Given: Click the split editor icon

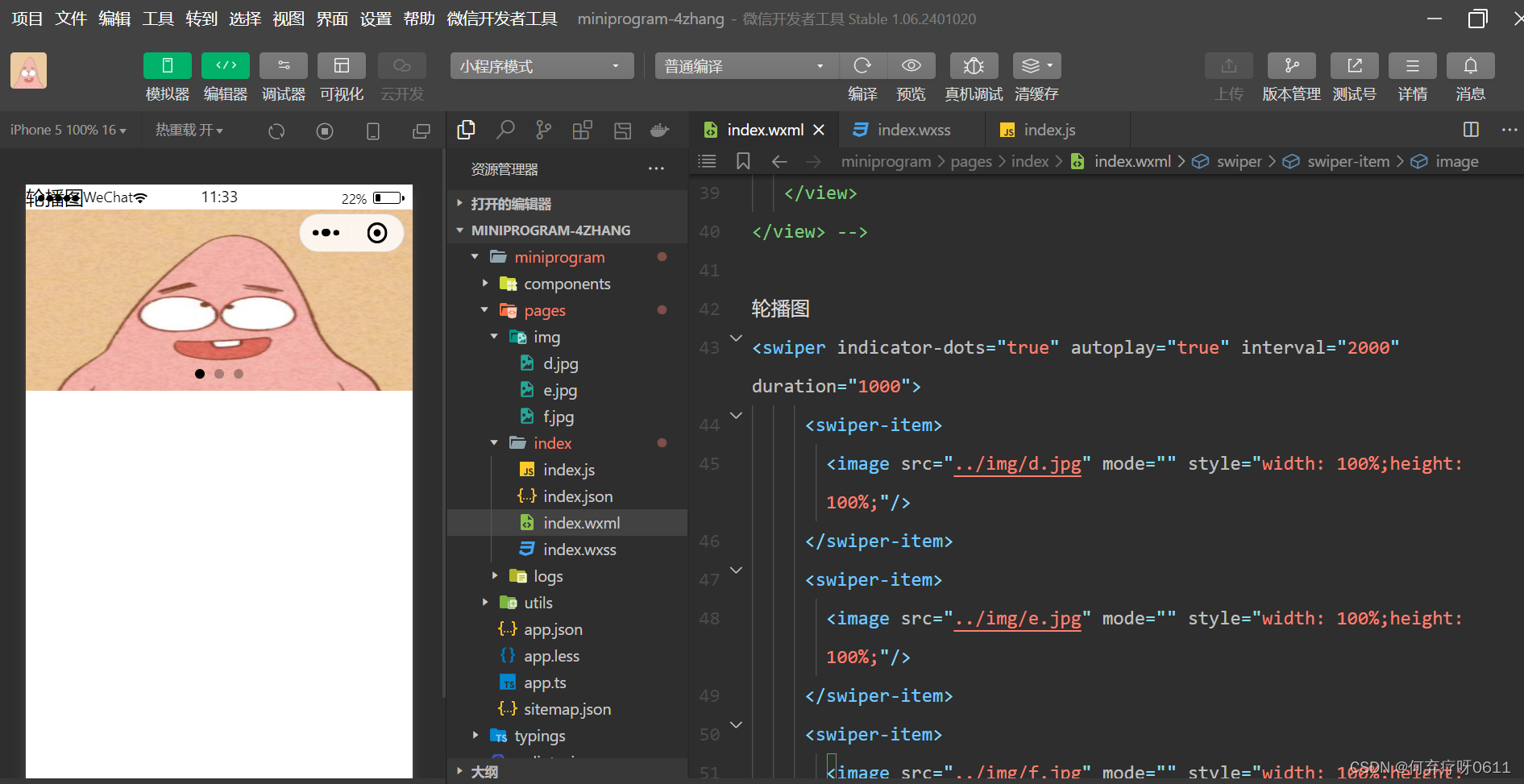Looking at the screenshot, I should point(1471,130).
